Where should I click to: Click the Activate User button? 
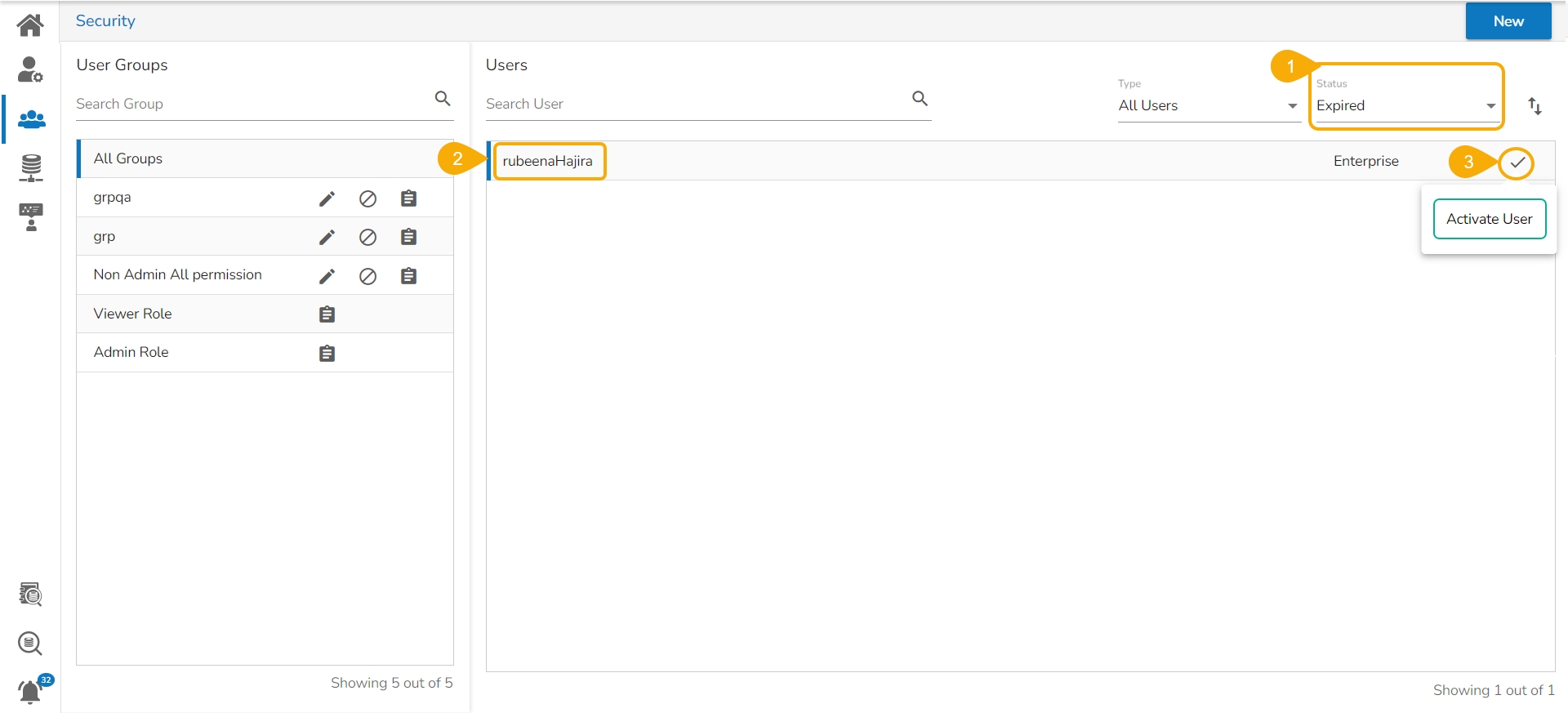[x=1489, y=219]
